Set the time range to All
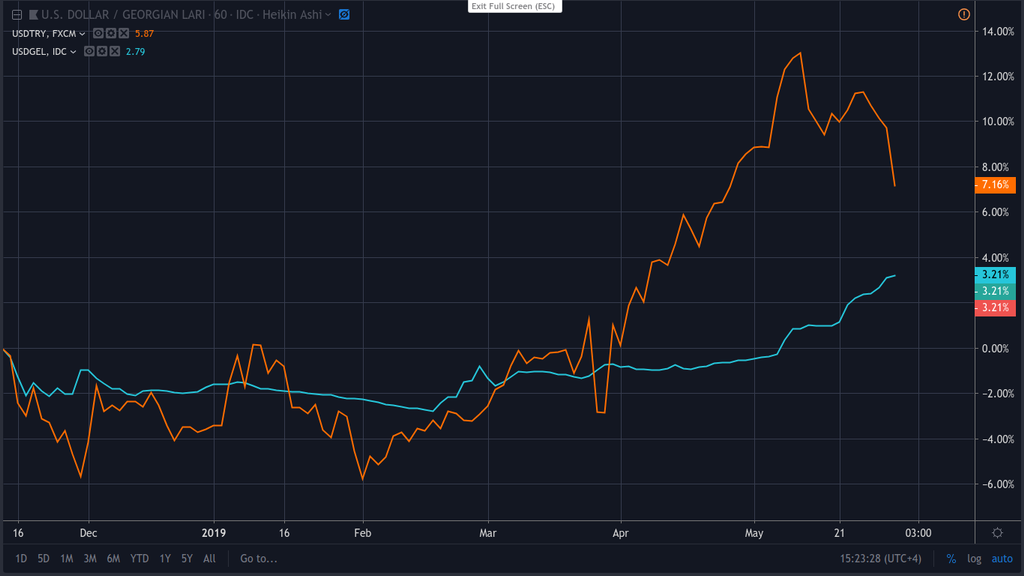This screenshot has height=576, width=1024. tap(209, 558)
